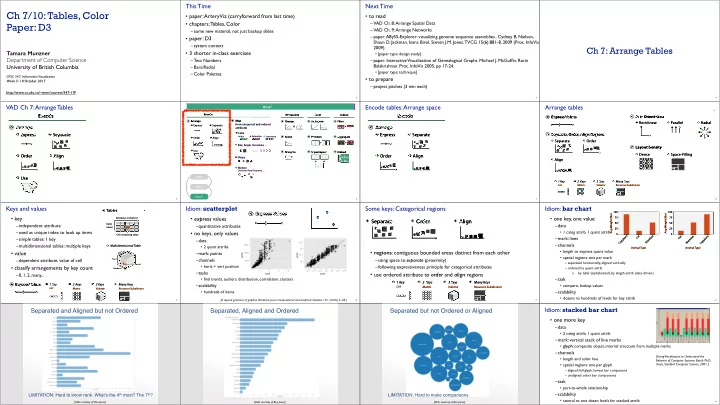Click the Space-Filling icon in Arrange tables slide
This screenshot has width=720, height=405.
pos(678,164)
